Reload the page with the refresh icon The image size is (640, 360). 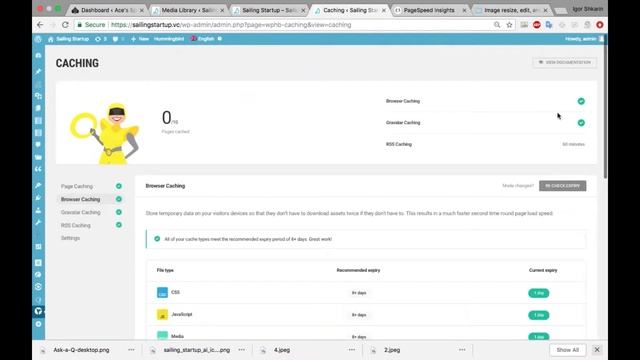(65, 25)
